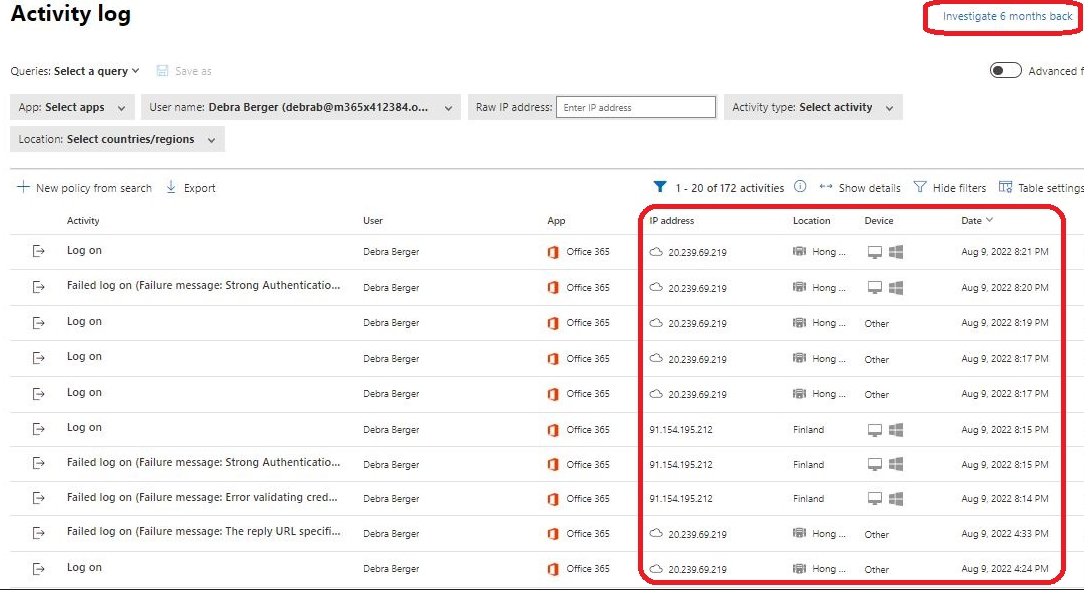Open Failed log on Strong Authentication at 8:20 PM
The image size is (1084, 590).
[203, 285]
